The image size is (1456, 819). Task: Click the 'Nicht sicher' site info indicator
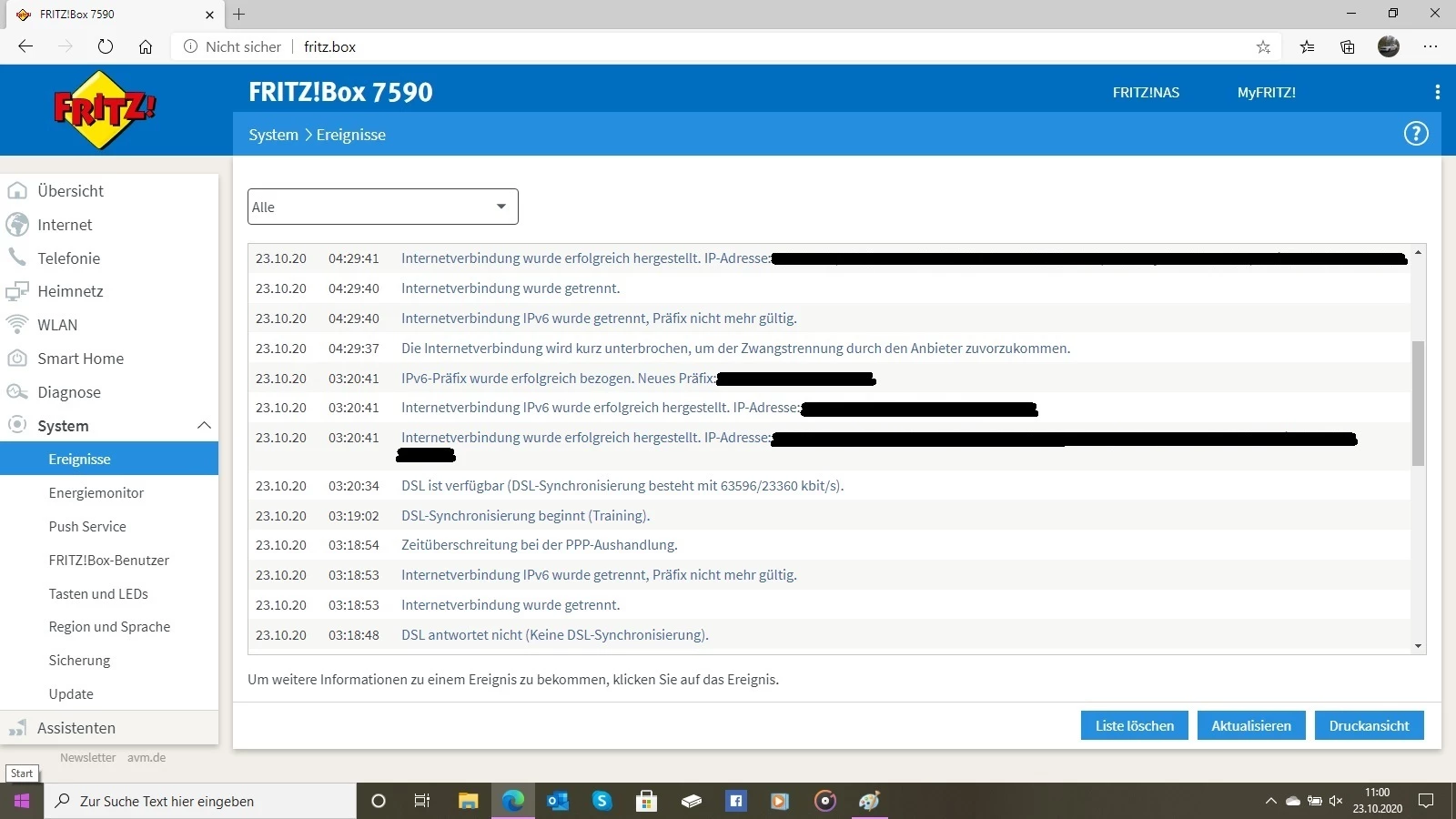point(233,46)
